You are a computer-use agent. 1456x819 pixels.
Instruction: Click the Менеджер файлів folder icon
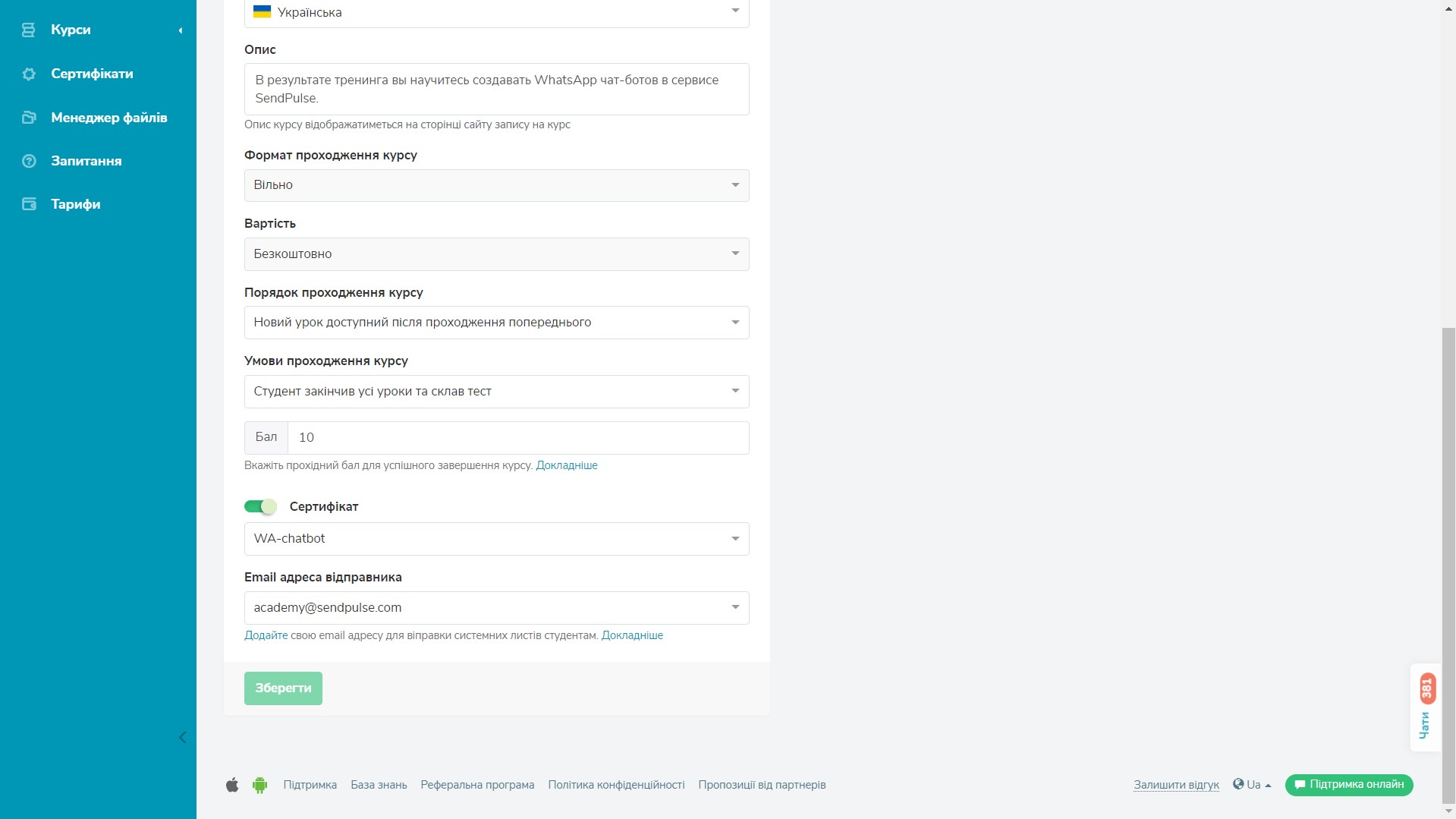[29, 118]
